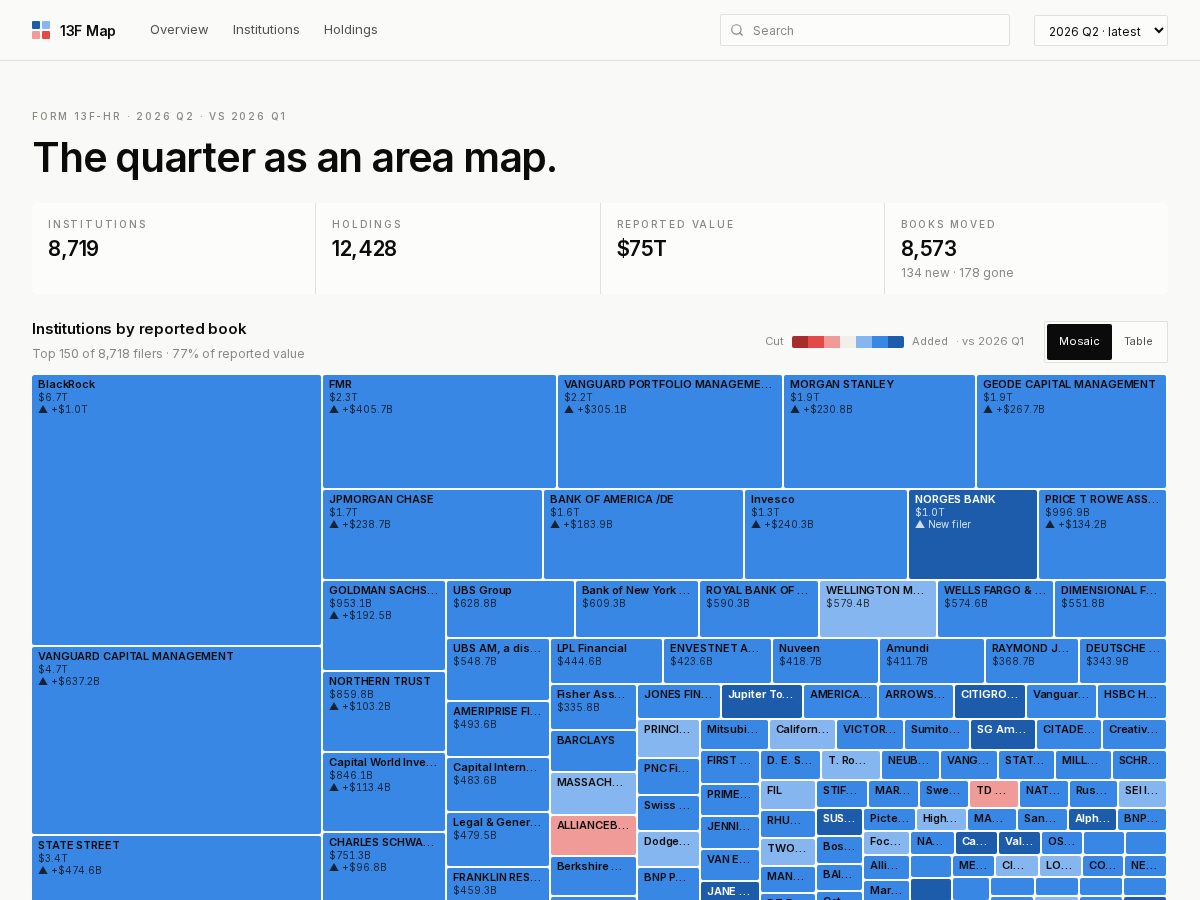The width and height of the screenshot is (1200, 900).
Task: Click the magnifier icon in search box
Action: coord(737,30)
